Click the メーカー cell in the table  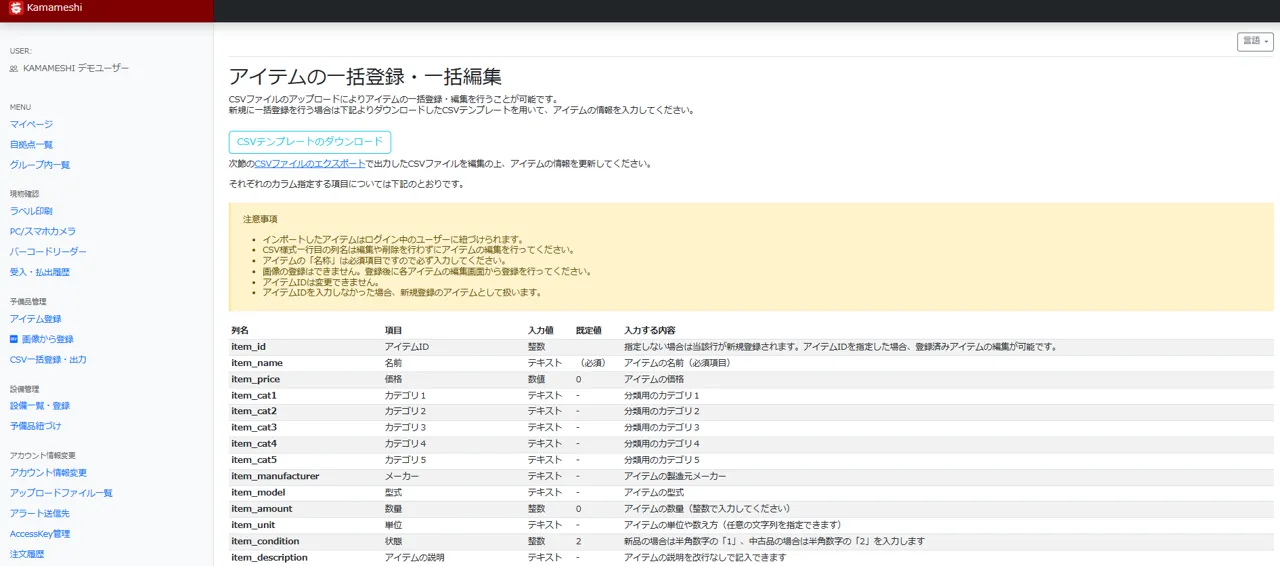click(x=402, y=476)
